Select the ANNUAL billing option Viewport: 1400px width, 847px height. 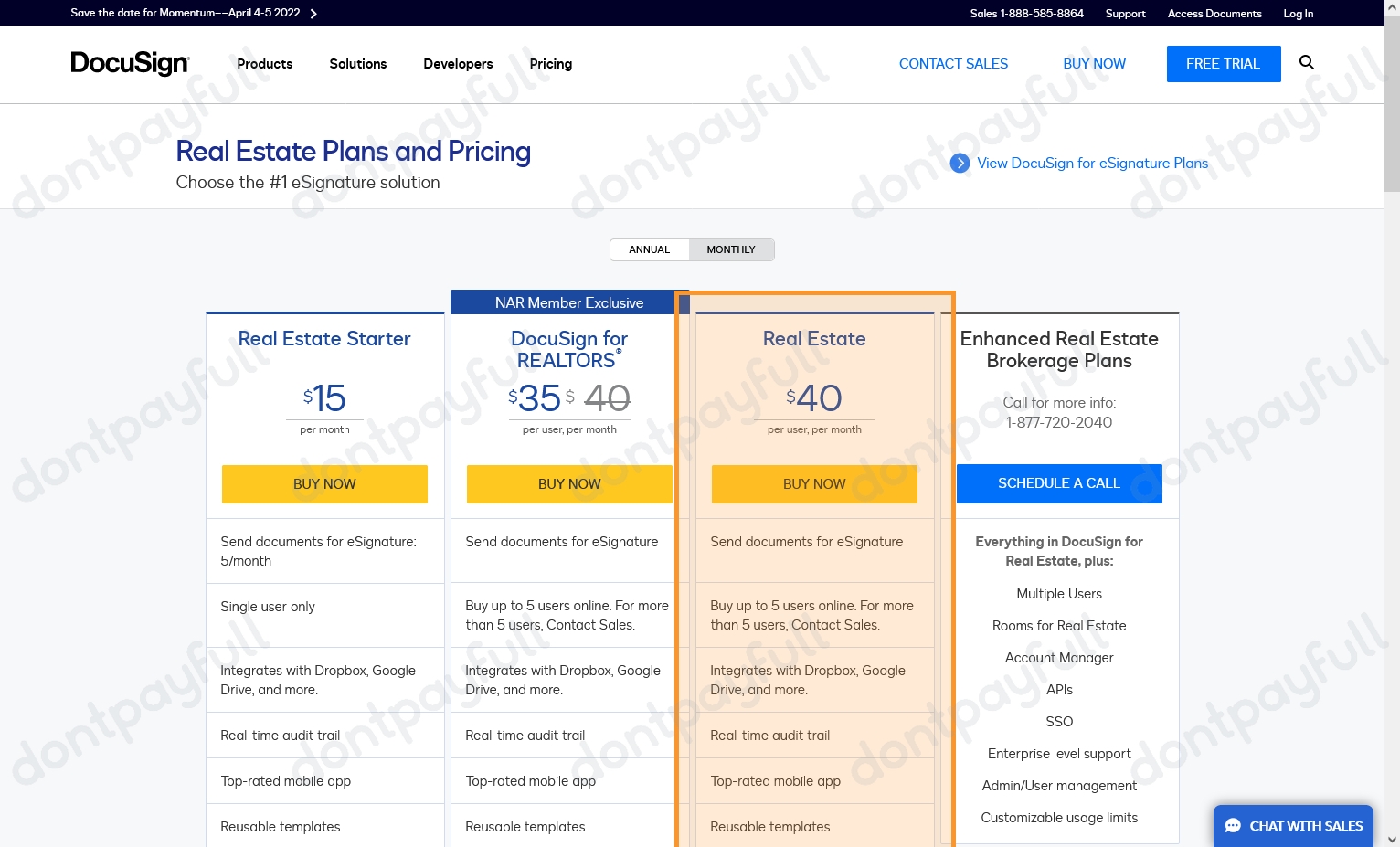[649, 249]
